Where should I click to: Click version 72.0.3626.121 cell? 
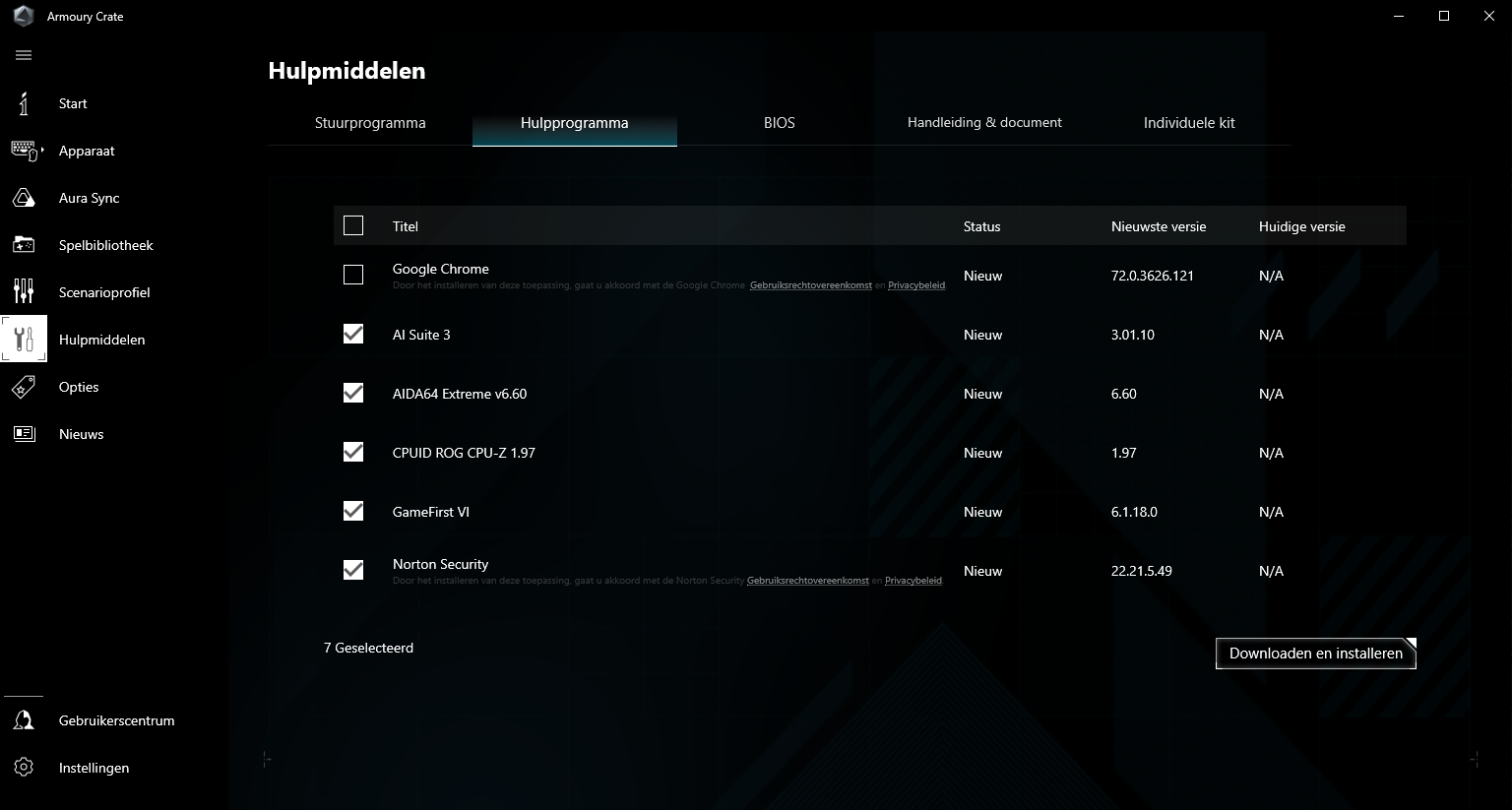(1153, 276)
